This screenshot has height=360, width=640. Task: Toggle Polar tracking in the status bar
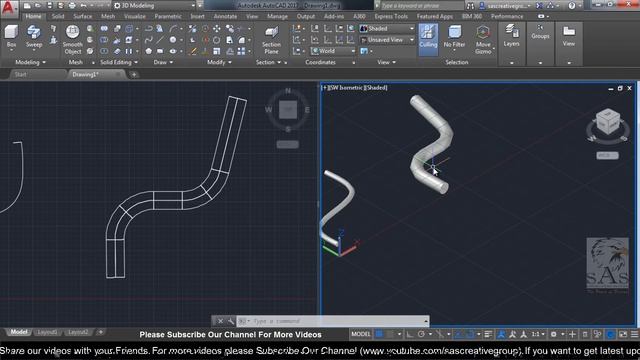coord(421,334)
